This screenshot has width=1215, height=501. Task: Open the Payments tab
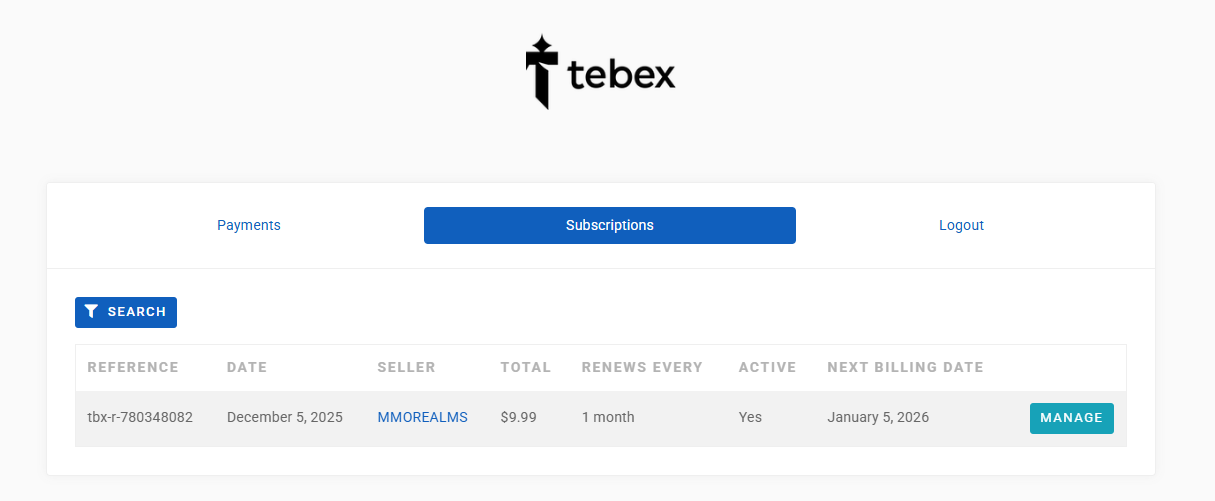pyautogui.click(x=249, y=225)
